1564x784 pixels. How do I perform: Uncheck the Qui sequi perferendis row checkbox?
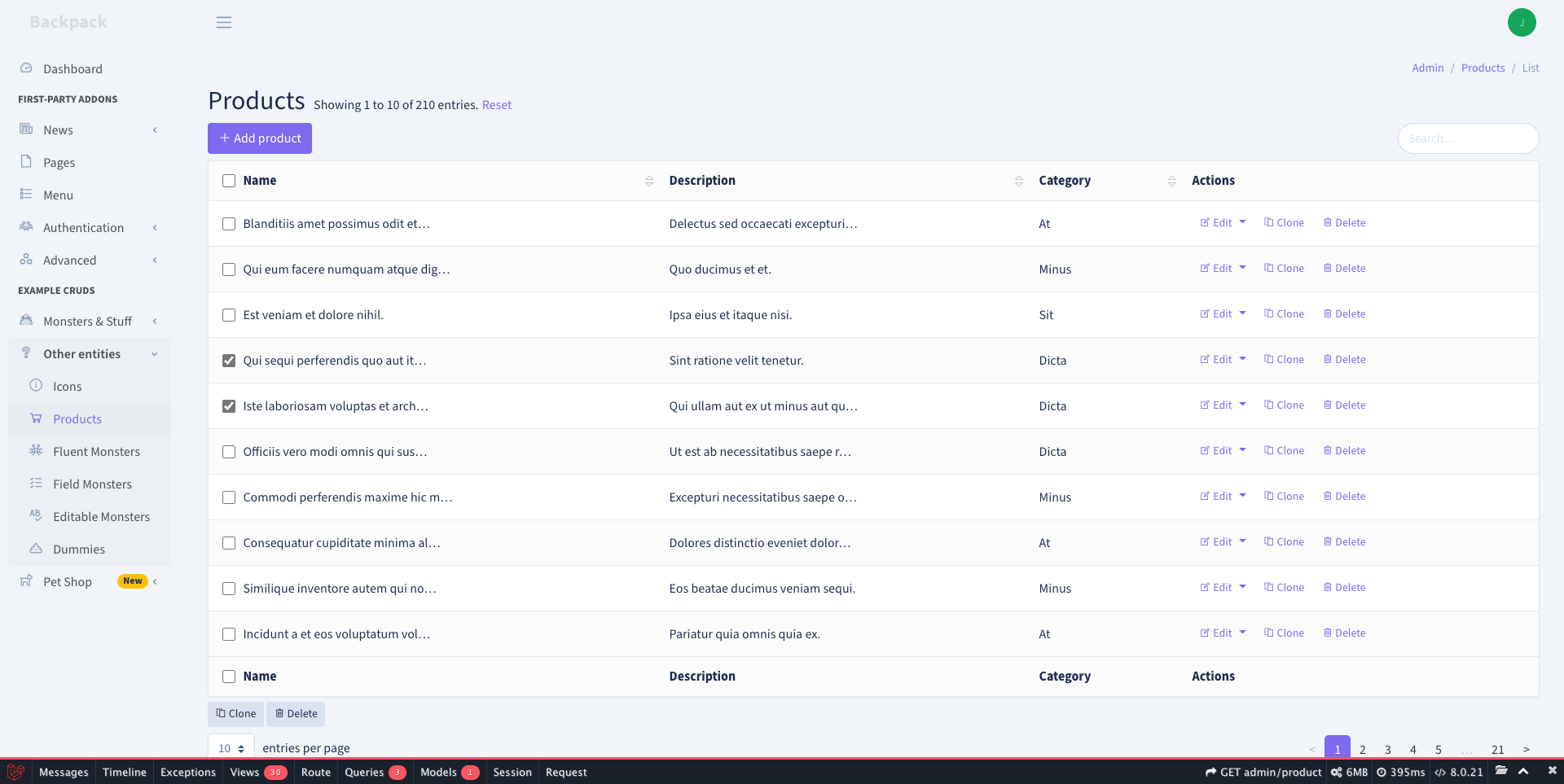[x=229, y=361]
